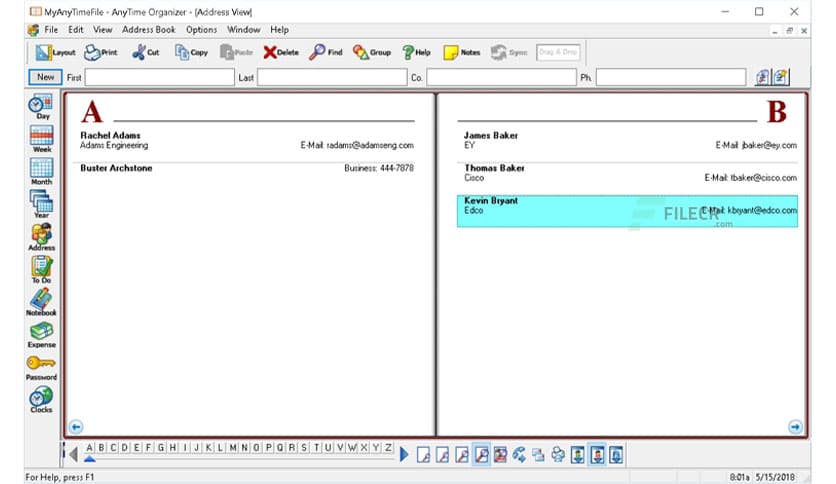Viewport: 836px width, 484px height.
Task: Delete the selected contact using Delete
Action: pos(281,52)
